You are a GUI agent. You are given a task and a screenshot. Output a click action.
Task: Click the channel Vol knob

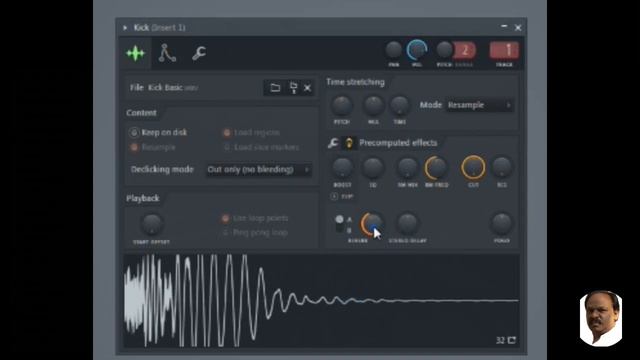click(x=417, y=50)
